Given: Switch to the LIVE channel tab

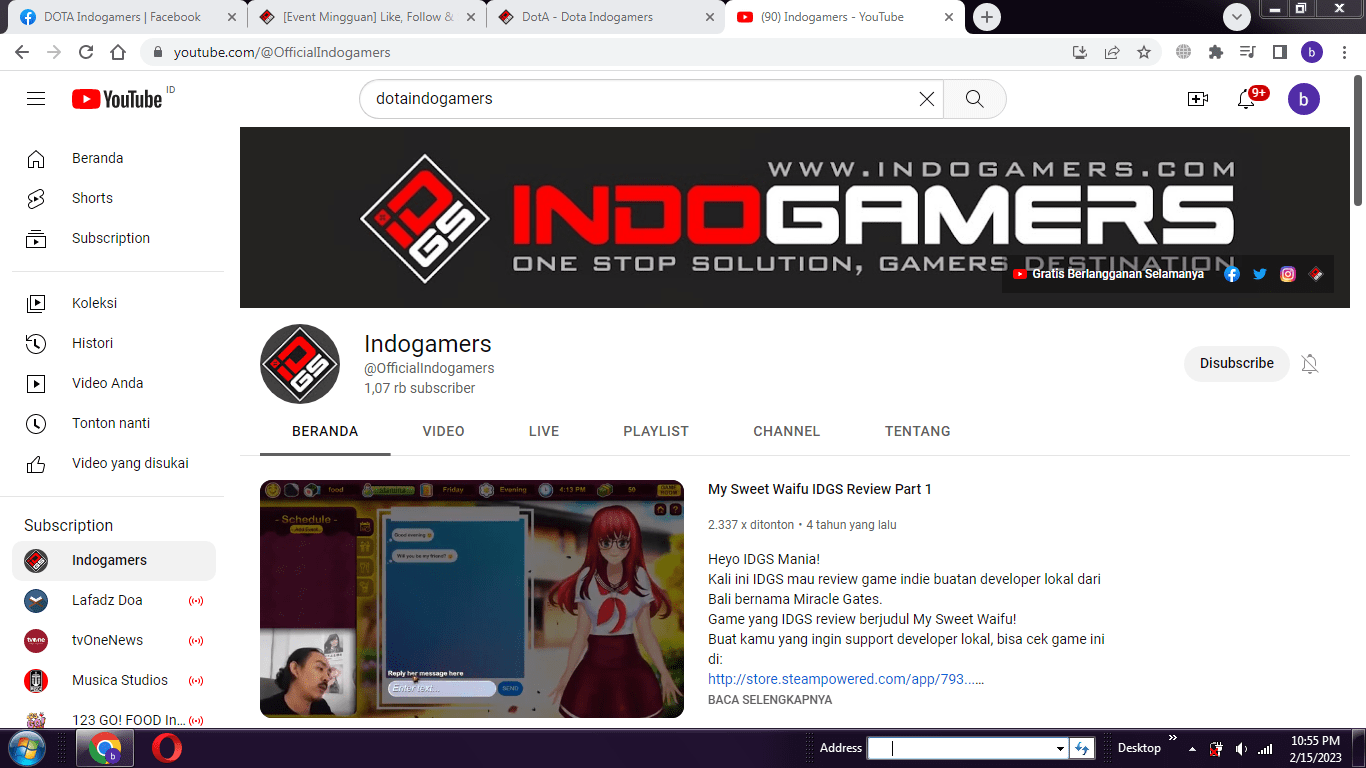Looking at the screenshot, I should tap(544, 431).
